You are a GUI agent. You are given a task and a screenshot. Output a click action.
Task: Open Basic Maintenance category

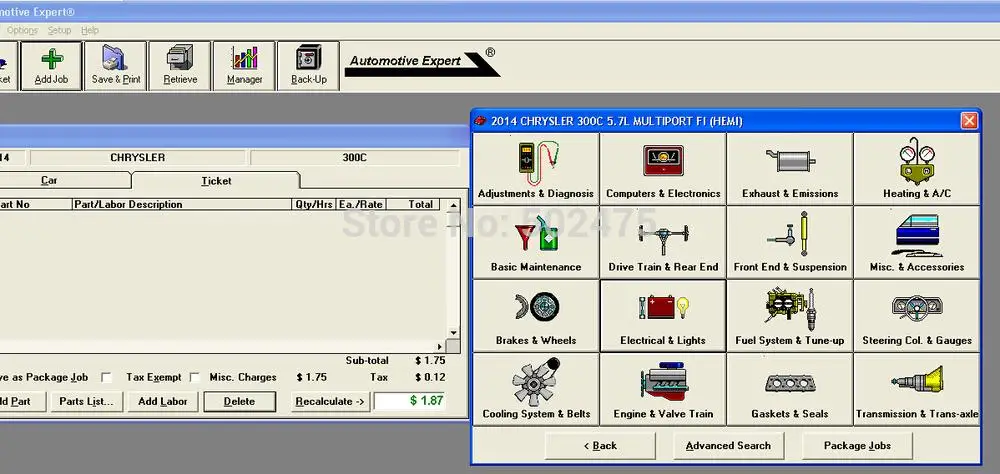[536, 242]
